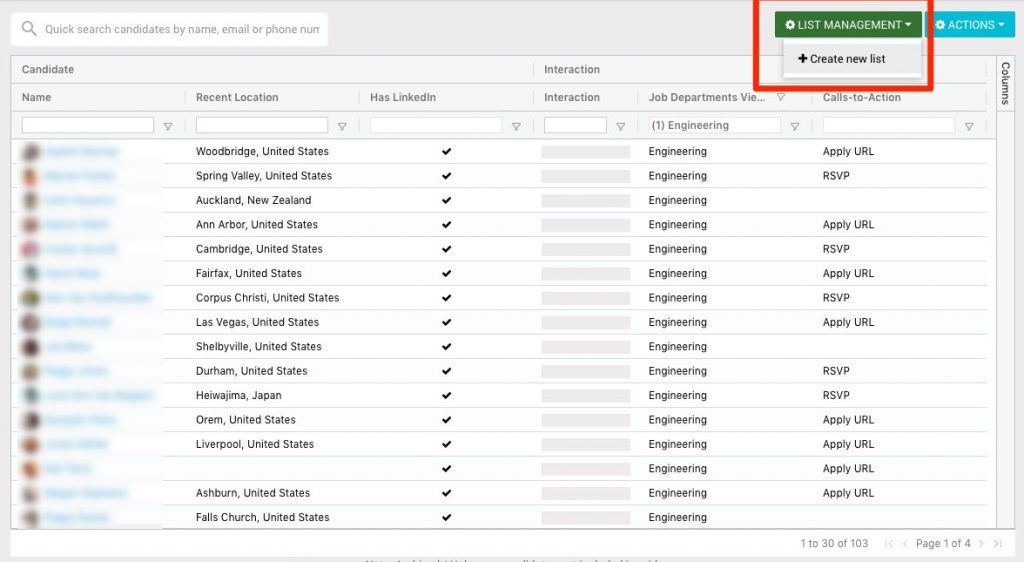This screenshot has width=1024, height=562.
Task: Open filter funnel for Has LinkedIn
Action: [516, 127]
